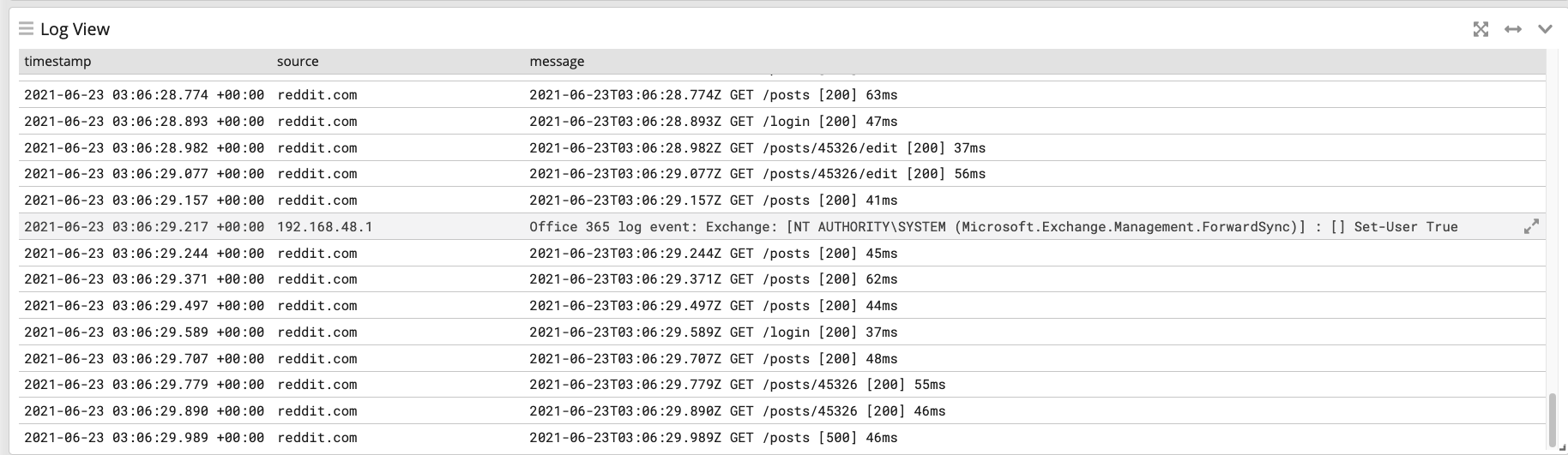
Task: Click the message column header
Action: [557, 62]
